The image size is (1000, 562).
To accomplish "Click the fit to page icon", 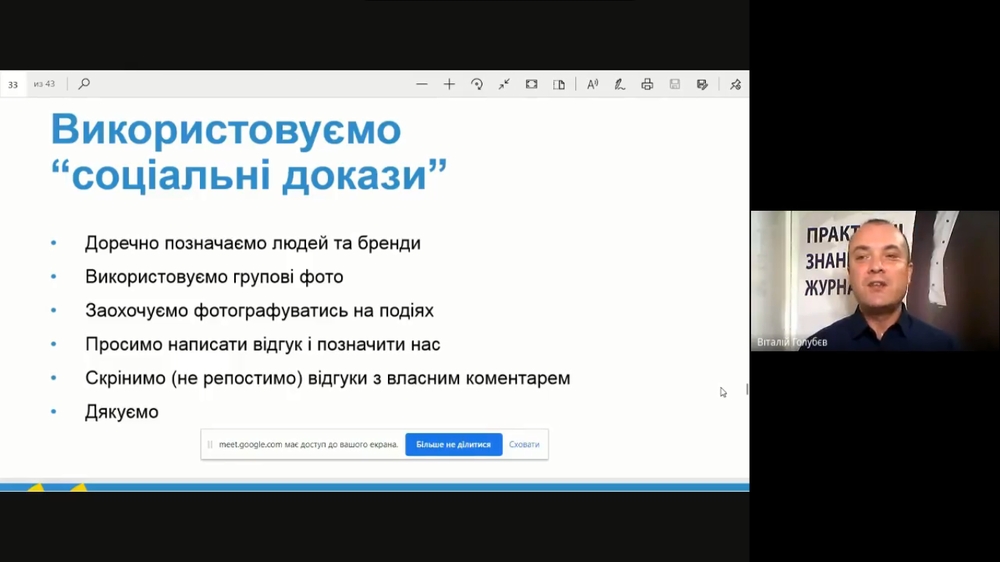I will click(504, 85).
